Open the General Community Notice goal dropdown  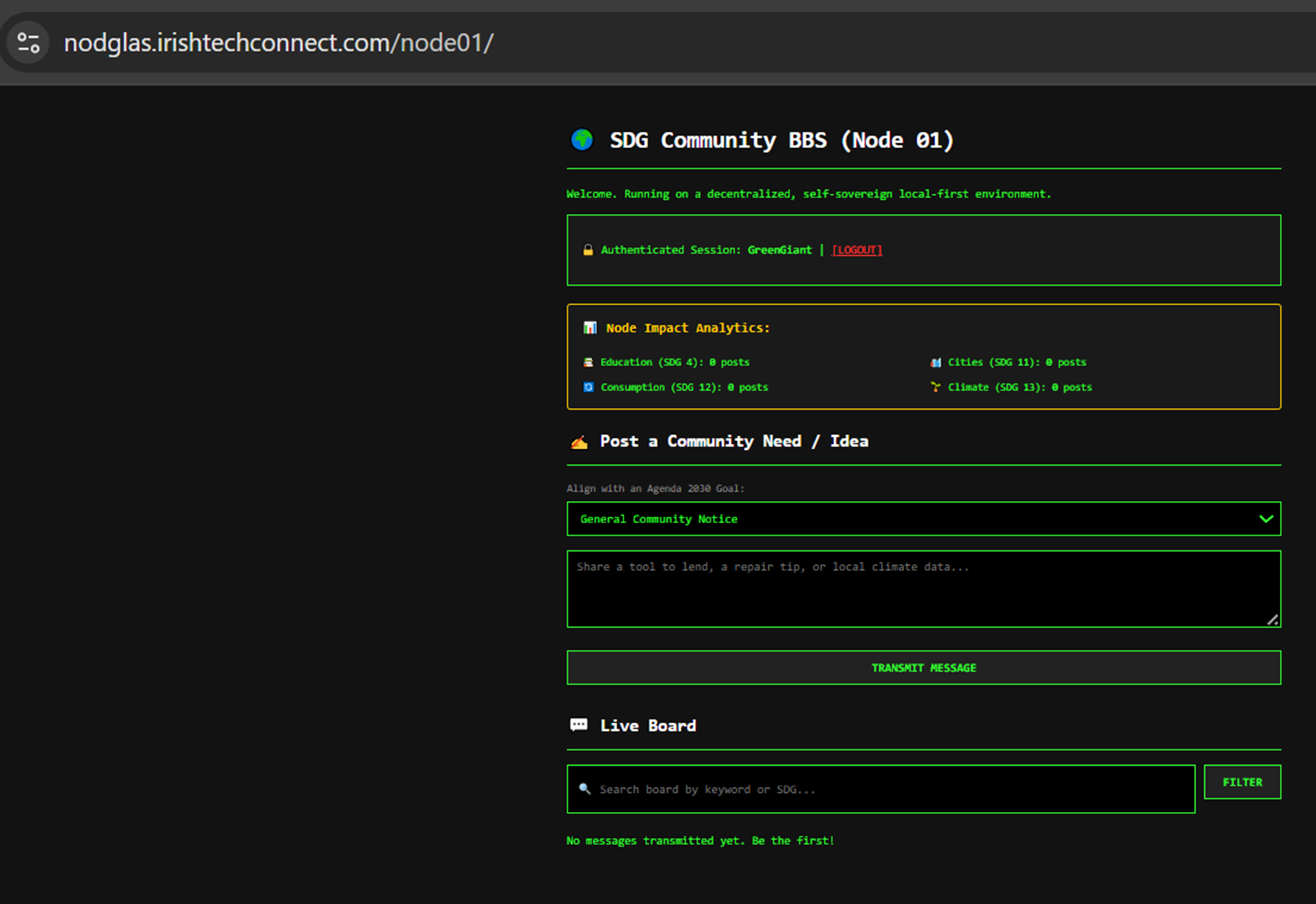[x=924, y=519]
